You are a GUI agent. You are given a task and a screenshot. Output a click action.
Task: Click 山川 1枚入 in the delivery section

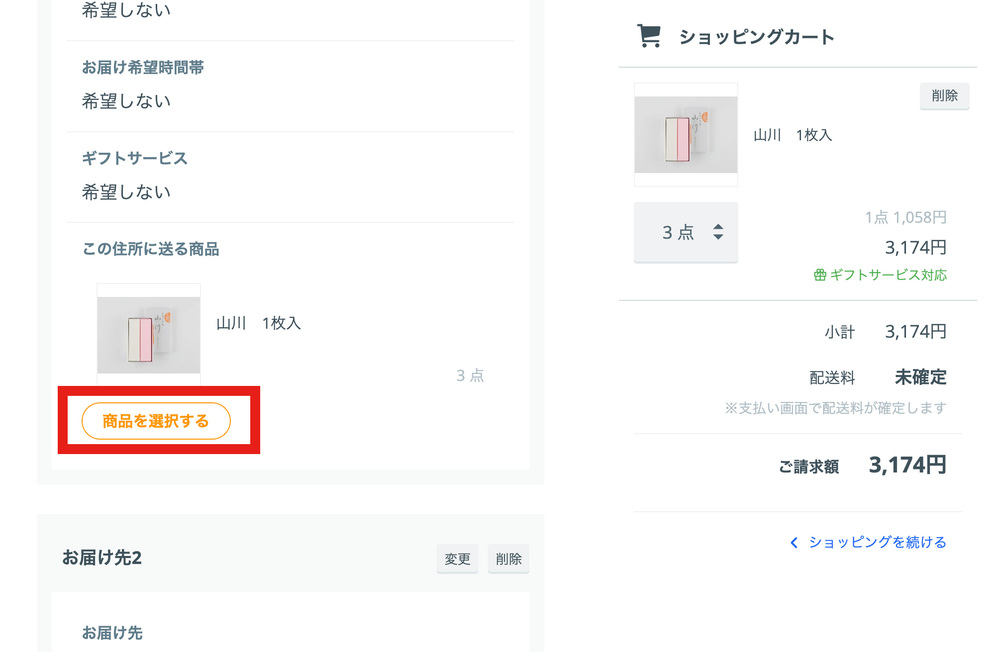(x=258, y=323)
